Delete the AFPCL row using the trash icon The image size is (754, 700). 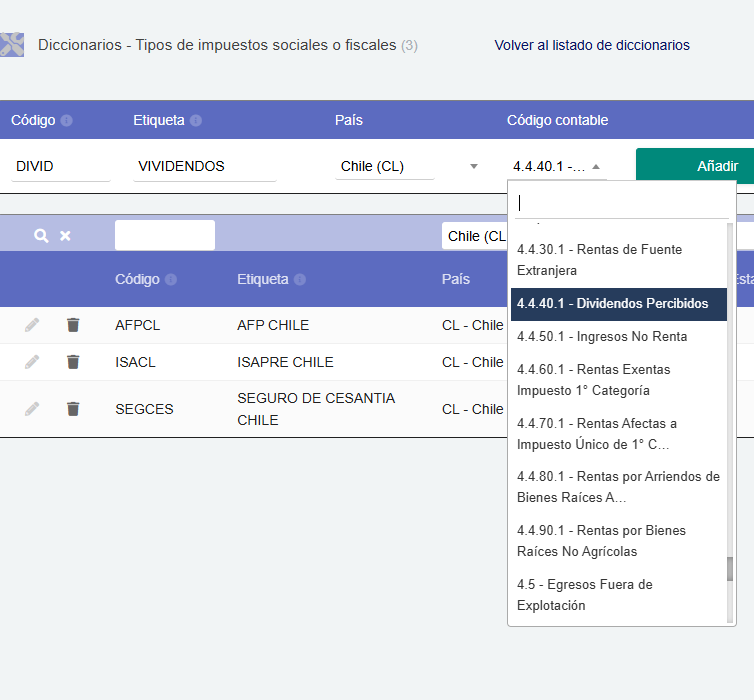point(73,325)
